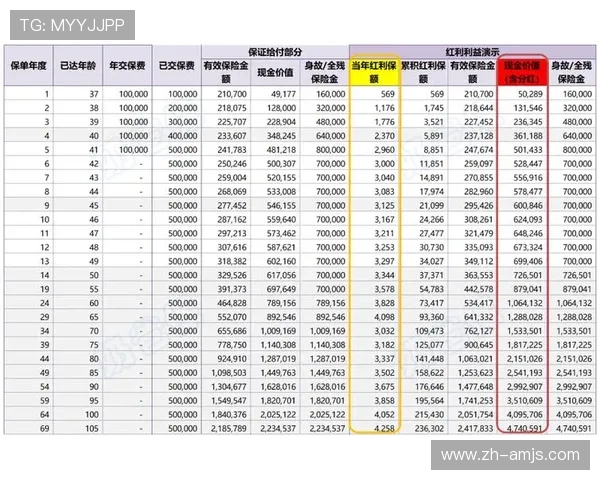Select the cell showing 218,644
Screen dimensions: 600x480
coord(473,108)
